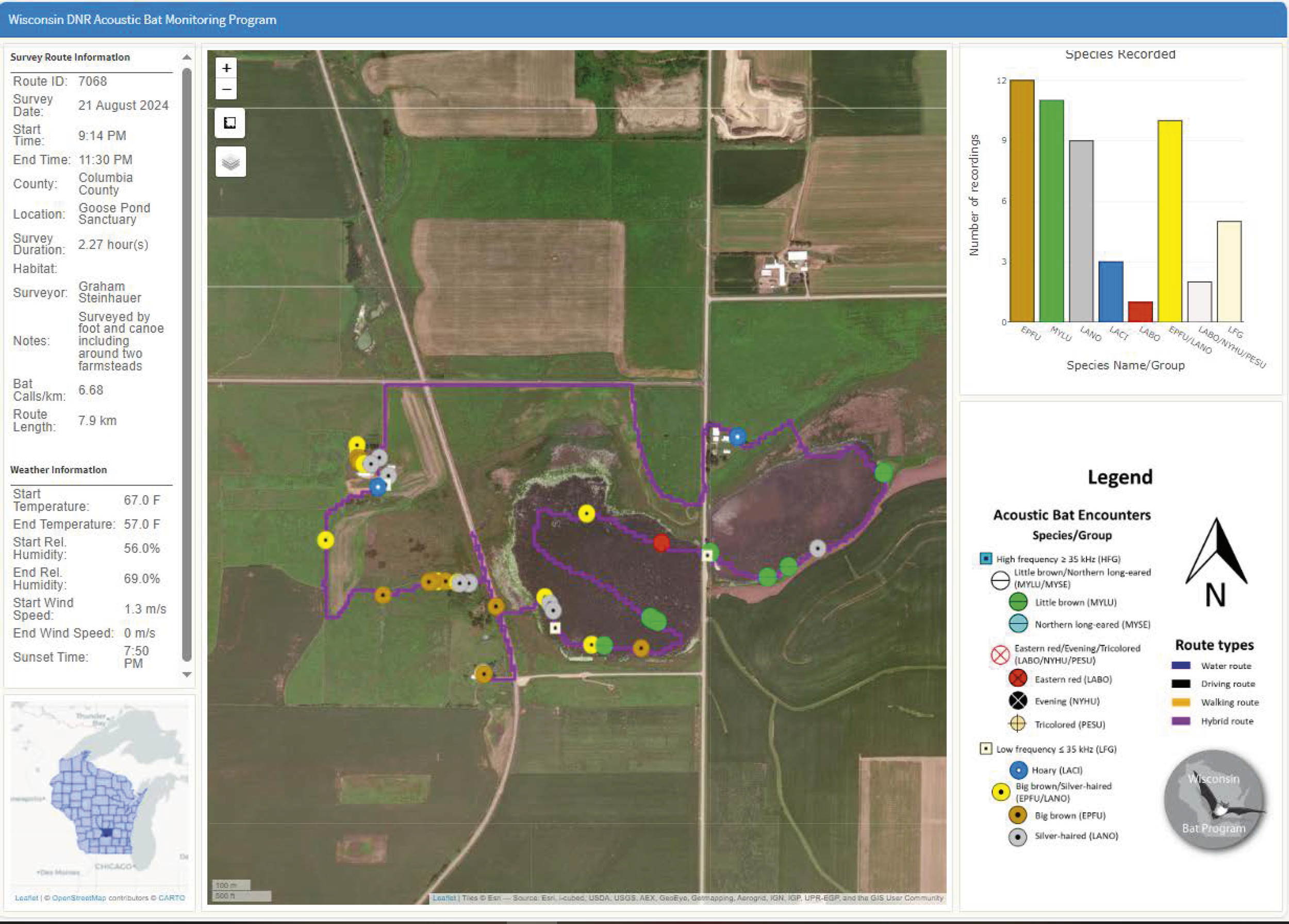The width and height of the screenshot is (1289, 924).
Task: Click white LFG square marker below grey cluster
Action: [555, 628]
